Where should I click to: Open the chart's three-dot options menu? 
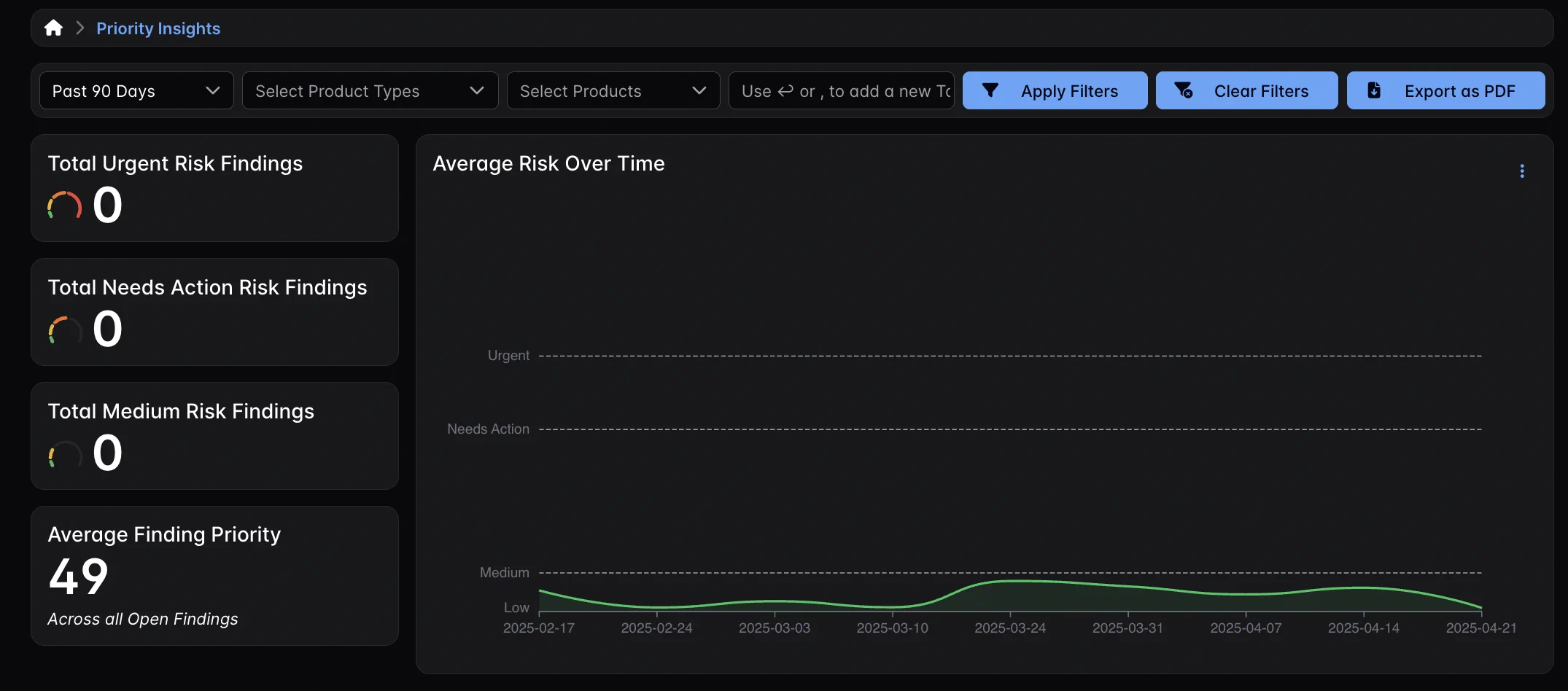coord(1521,171)
